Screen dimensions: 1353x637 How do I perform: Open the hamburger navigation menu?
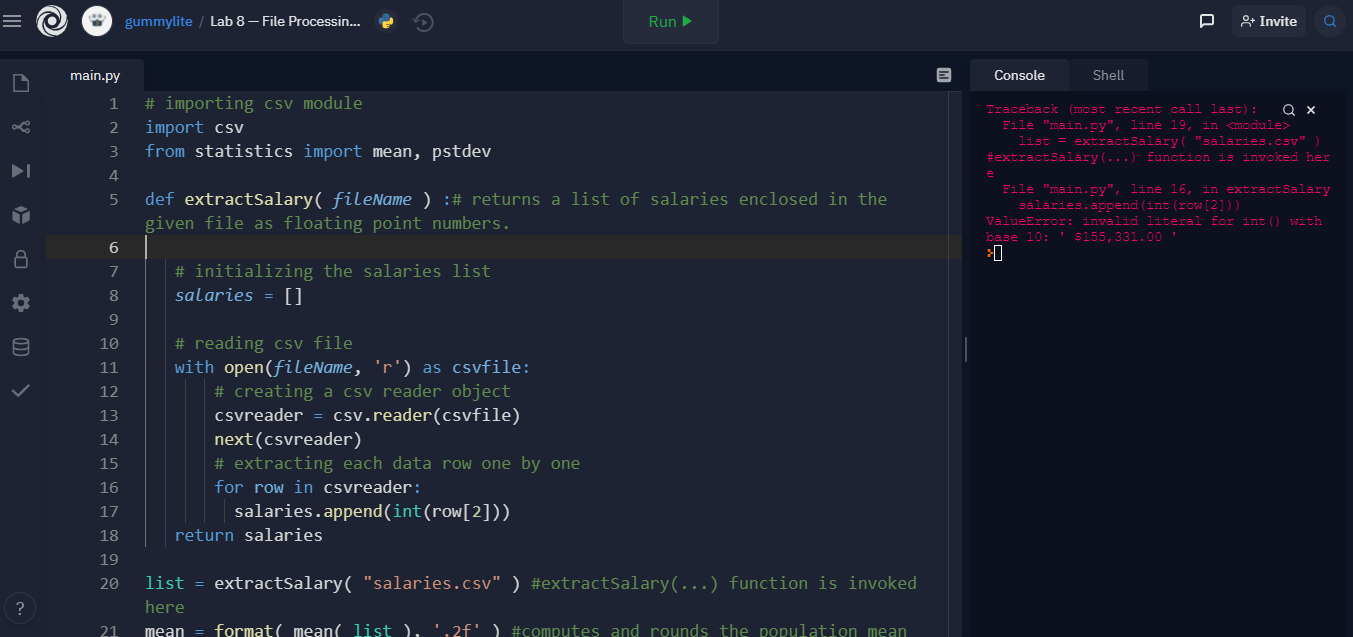click(x=13, y=20)
